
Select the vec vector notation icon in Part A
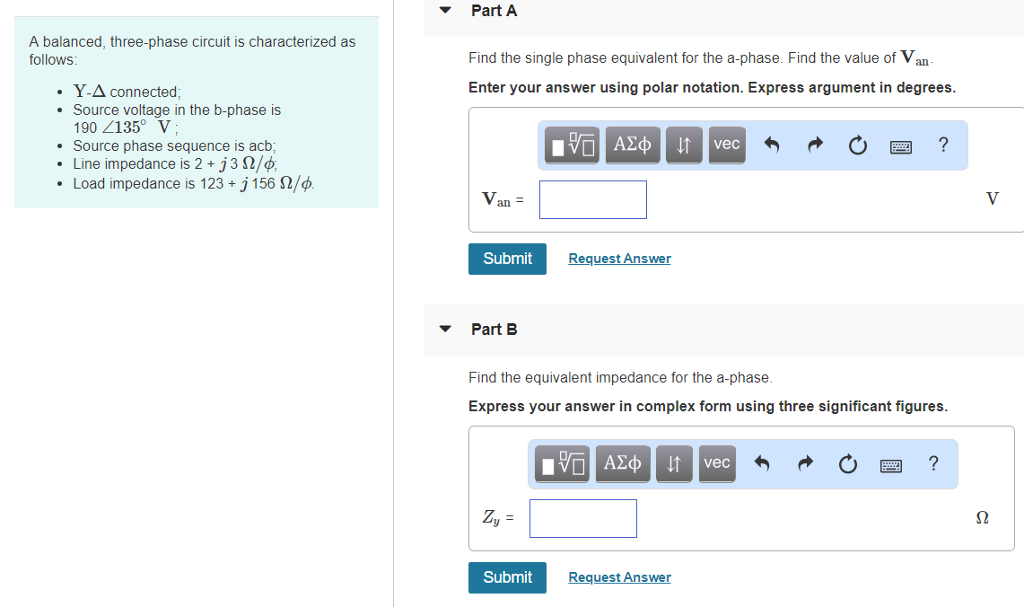(x=726, y=145)
